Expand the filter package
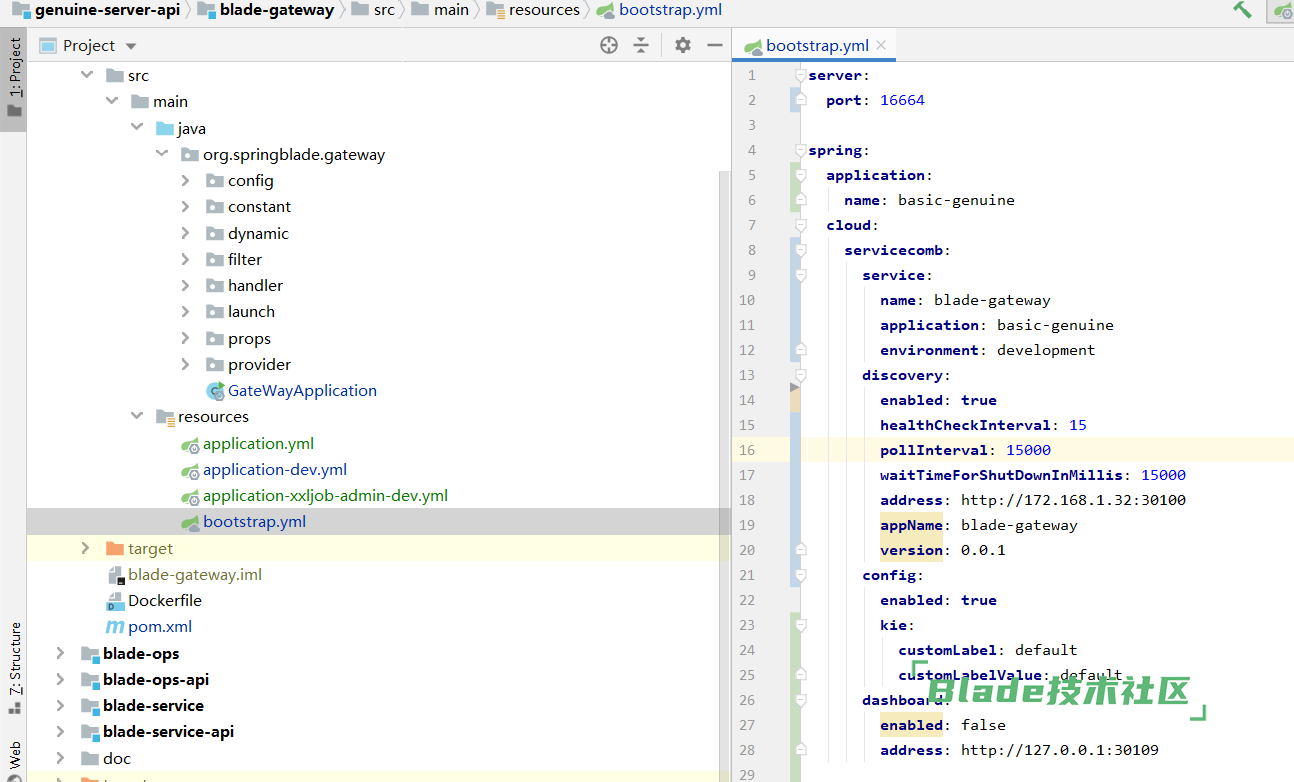 [x=186, y=259]
